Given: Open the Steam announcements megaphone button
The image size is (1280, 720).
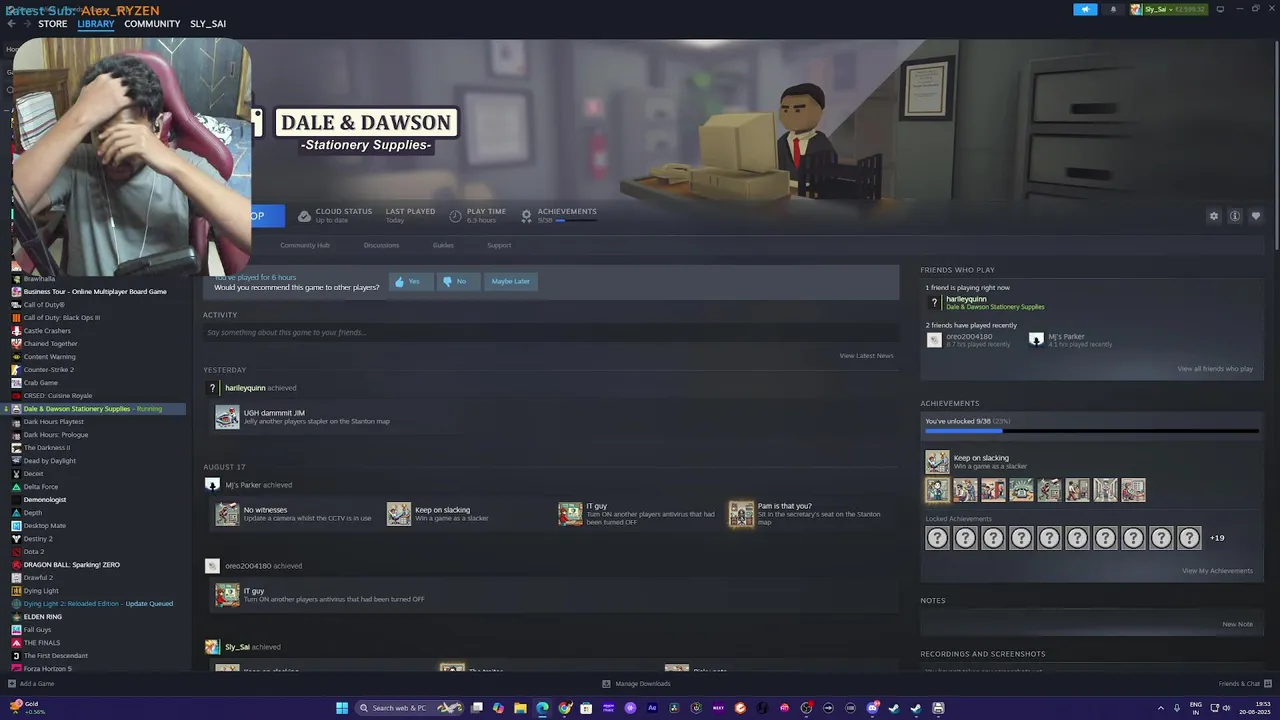Looking at the screenshot, I should pos(1085,9).
